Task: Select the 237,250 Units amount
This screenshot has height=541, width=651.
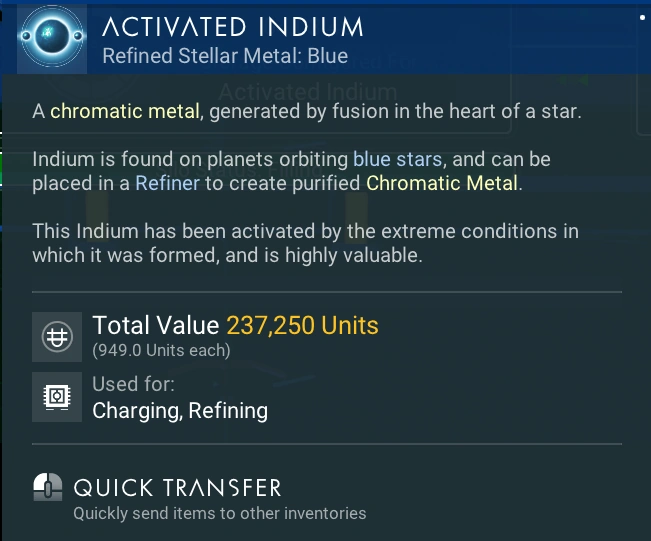Action: pos(303,325)
